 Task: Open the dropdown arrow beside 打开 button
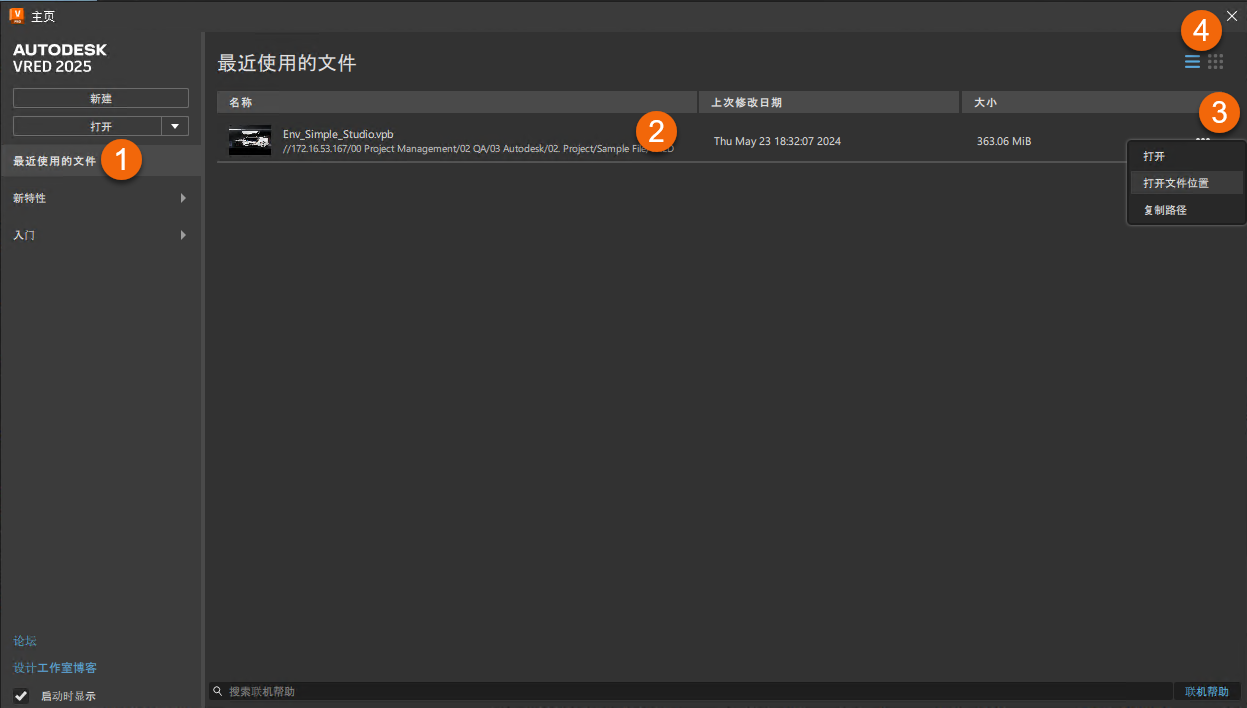(175, 126)
